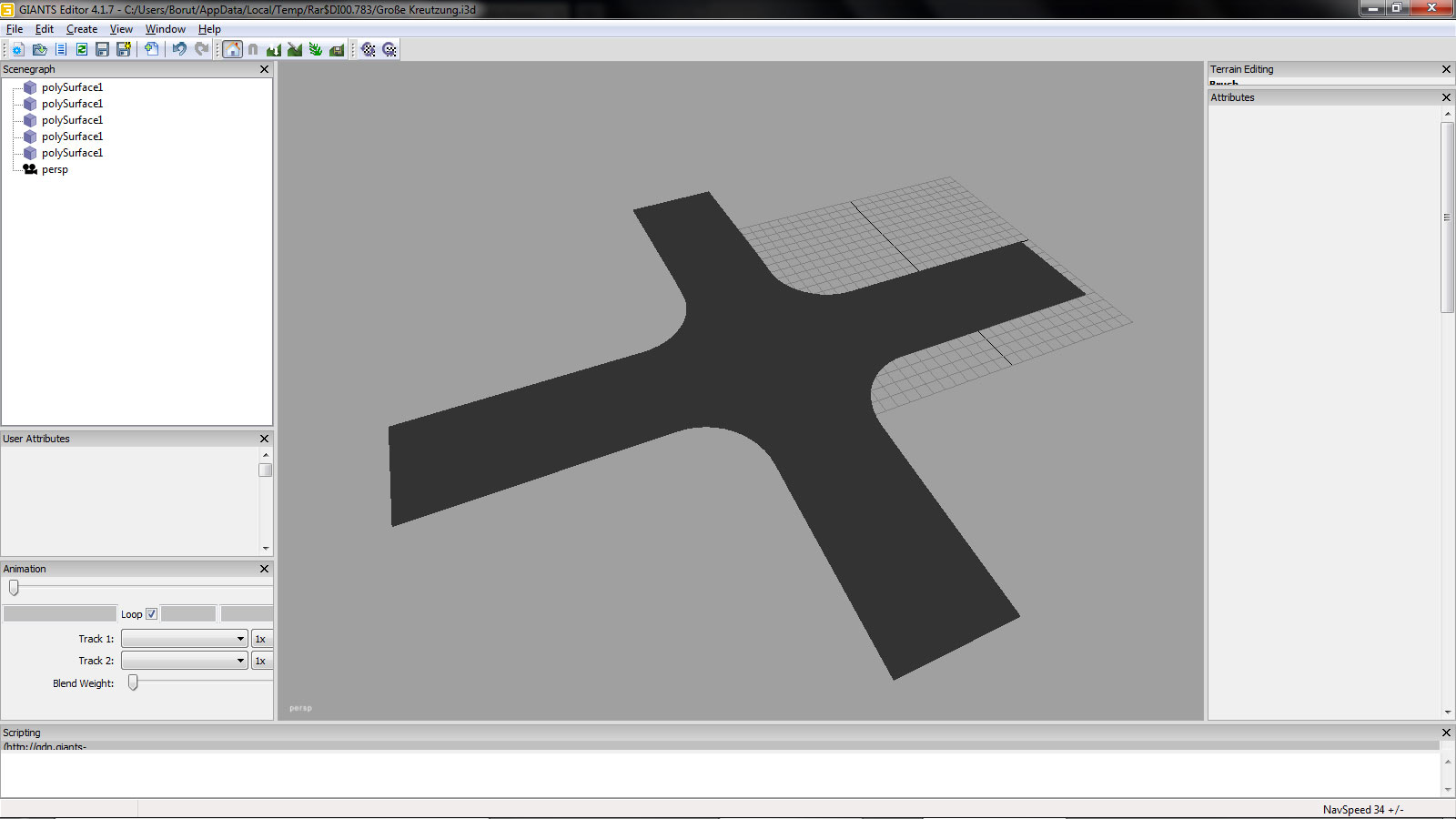1456x819 pixels.
Task: Click the Track 2 speed 1x button
Action: [x=261, y=661]
